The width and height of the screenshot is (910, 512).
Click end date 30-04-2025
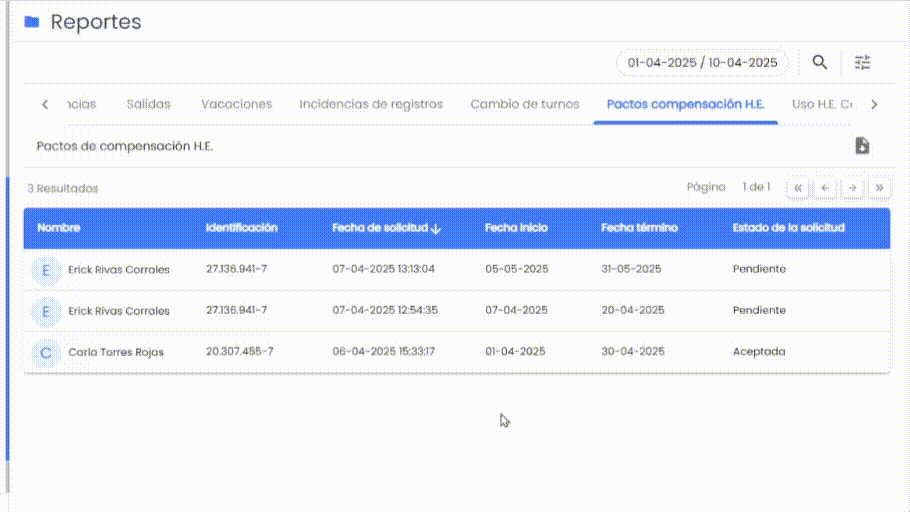[633, 351]
